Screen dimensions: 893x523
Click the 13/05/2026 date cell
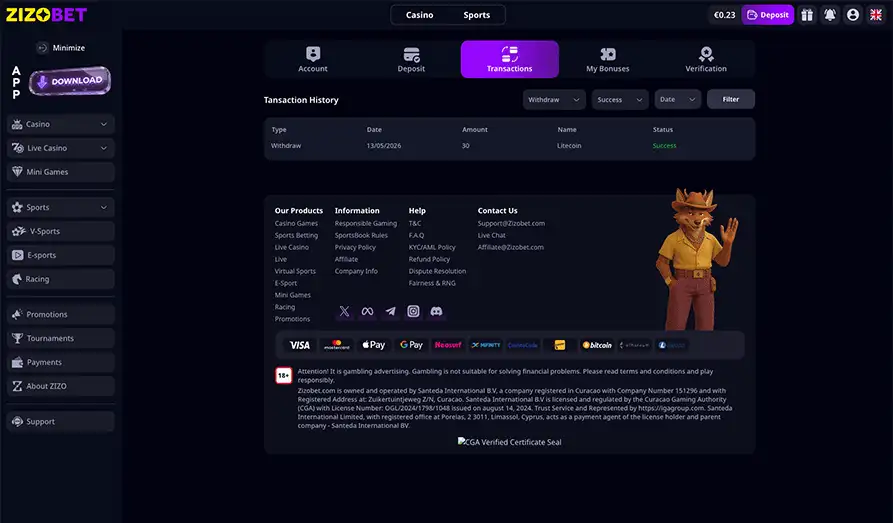point(383,146)
